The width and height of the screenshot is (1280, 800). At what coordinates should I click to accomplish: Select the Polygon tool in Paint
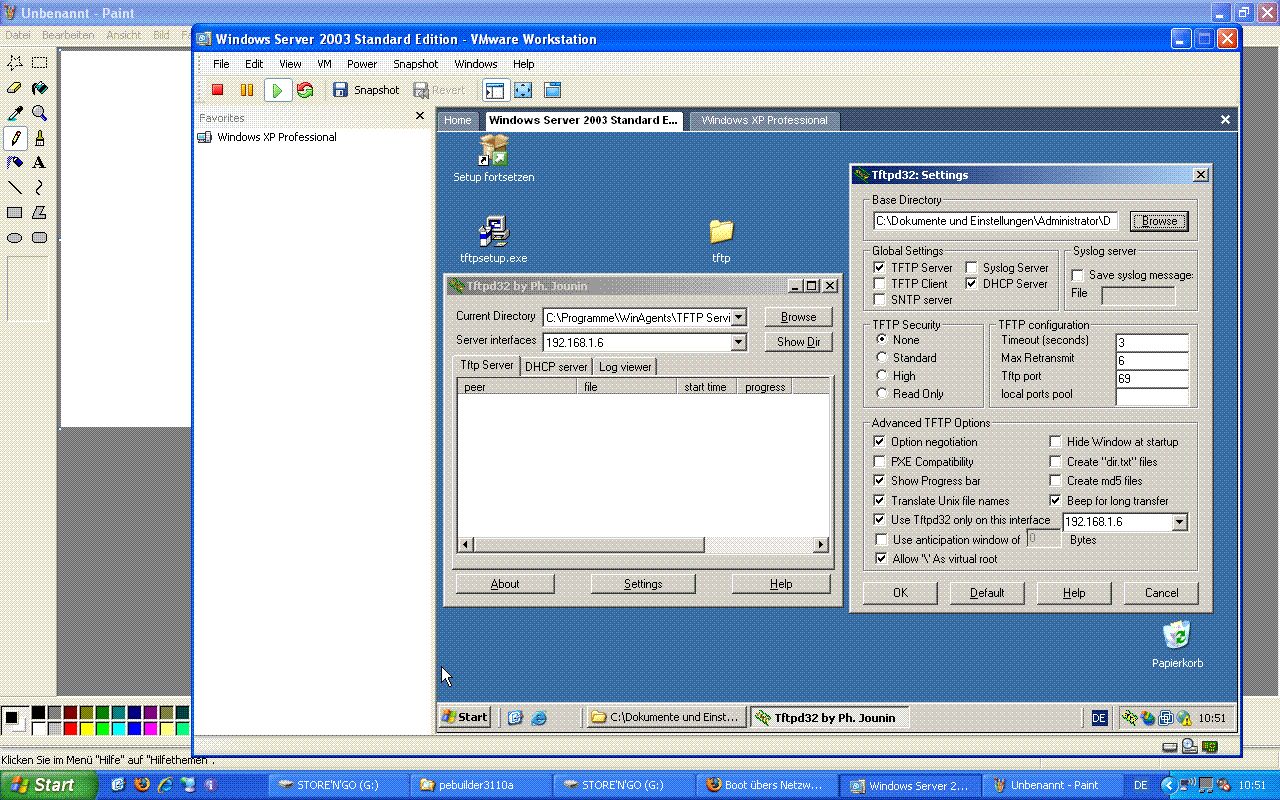pos(40,212)
